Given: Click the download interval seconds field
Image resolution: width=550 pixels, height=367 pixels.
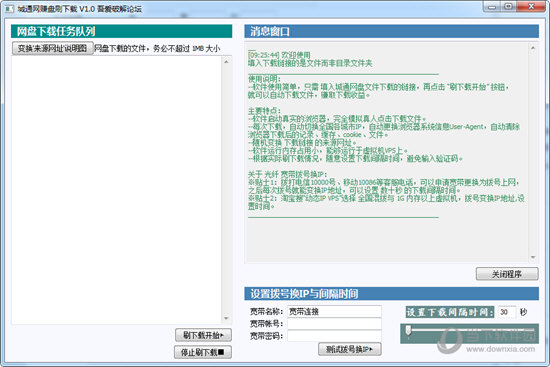Looking at the screenshot, I should 507,312.
